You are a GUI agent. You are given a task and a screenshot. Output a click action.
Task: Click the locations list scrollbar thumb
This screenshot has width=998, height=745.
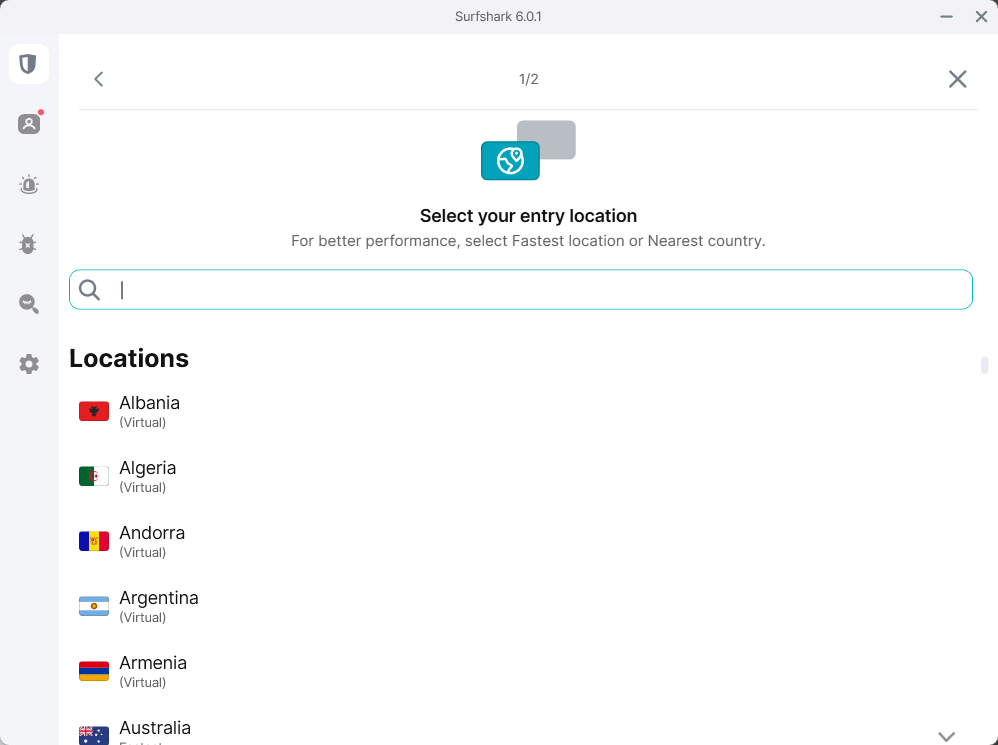click(984, 365)
